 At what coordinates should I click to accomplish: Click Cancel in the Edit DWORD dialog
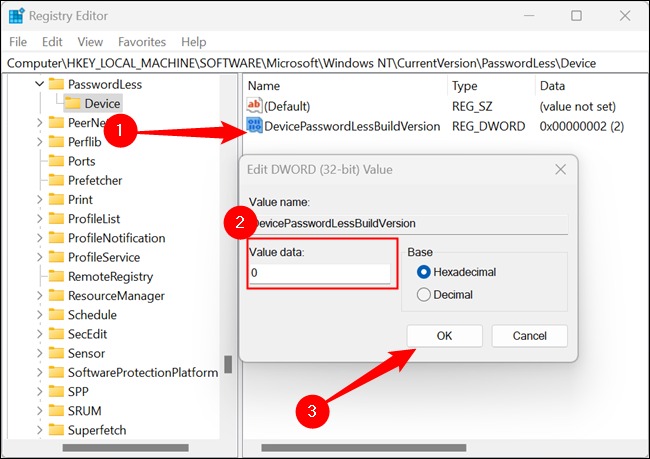[x=529, y=336]
